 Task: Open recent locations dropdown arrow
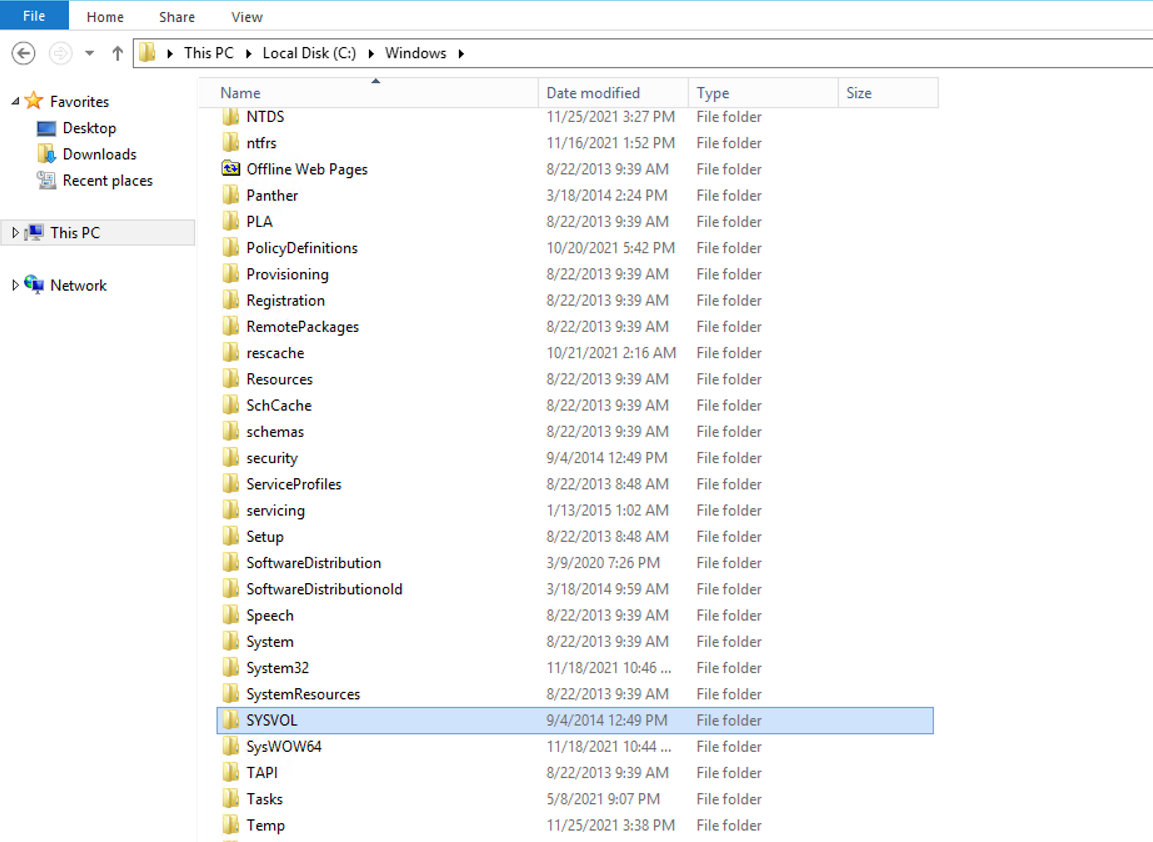click(89, 53)
